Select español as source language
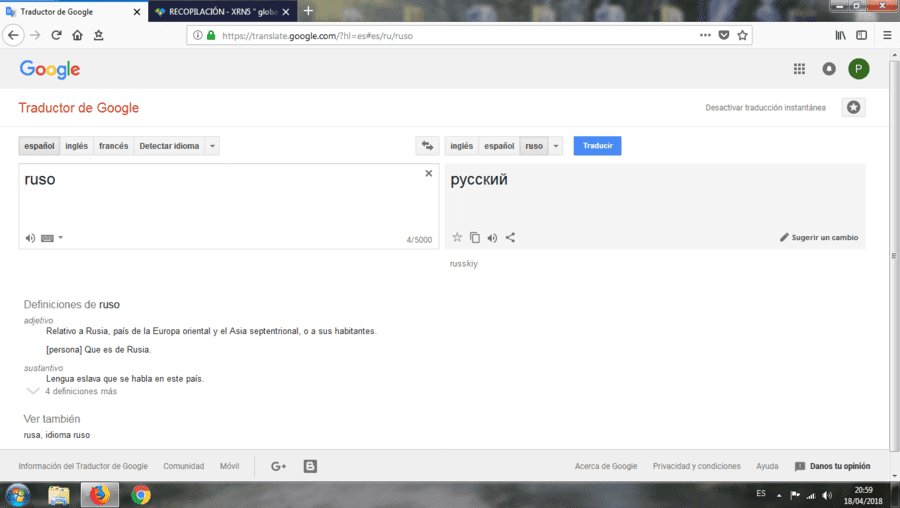Screen dimensions: 900x508 point(39,146)
